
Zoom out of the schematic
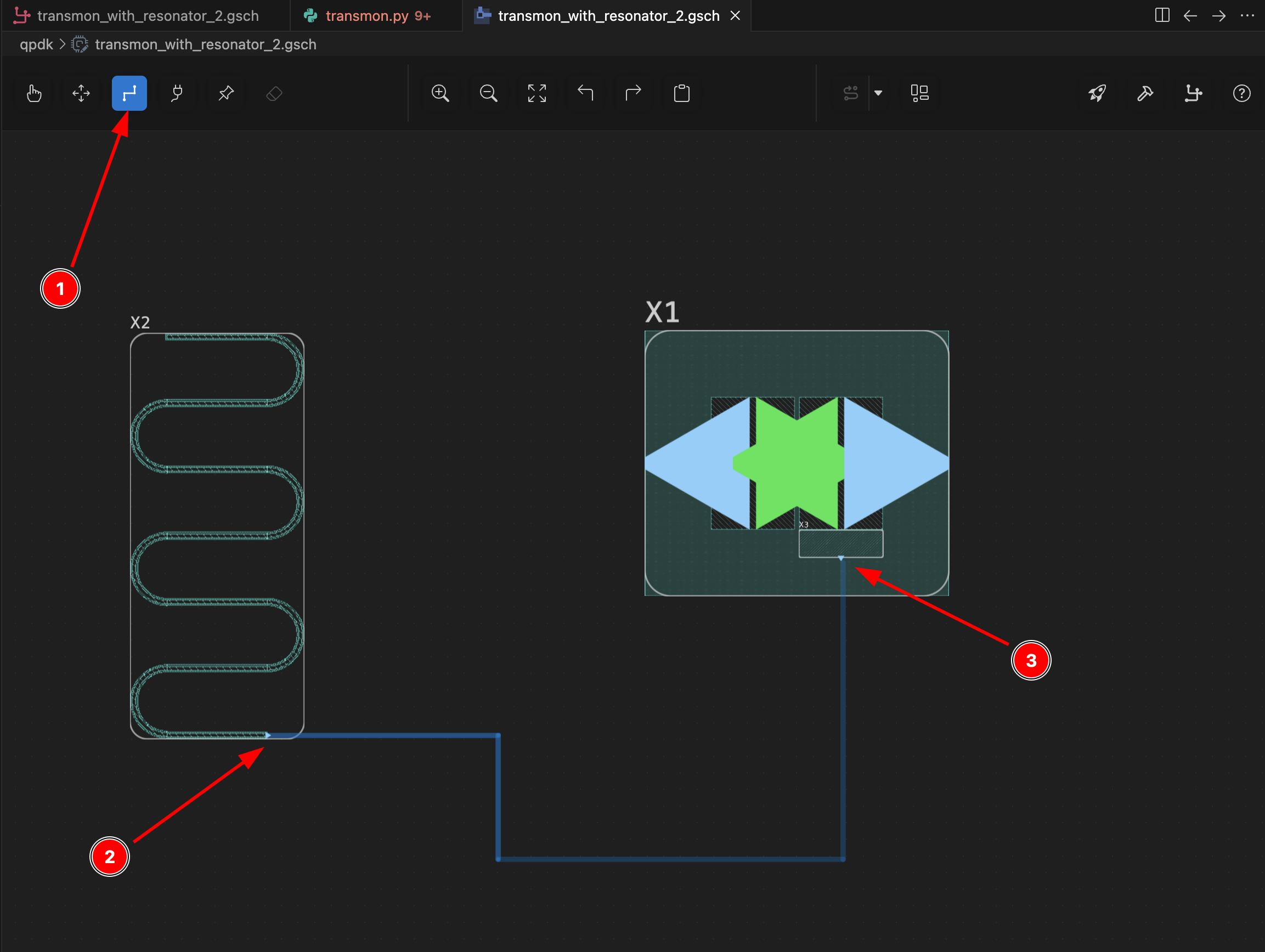point(488,93)
